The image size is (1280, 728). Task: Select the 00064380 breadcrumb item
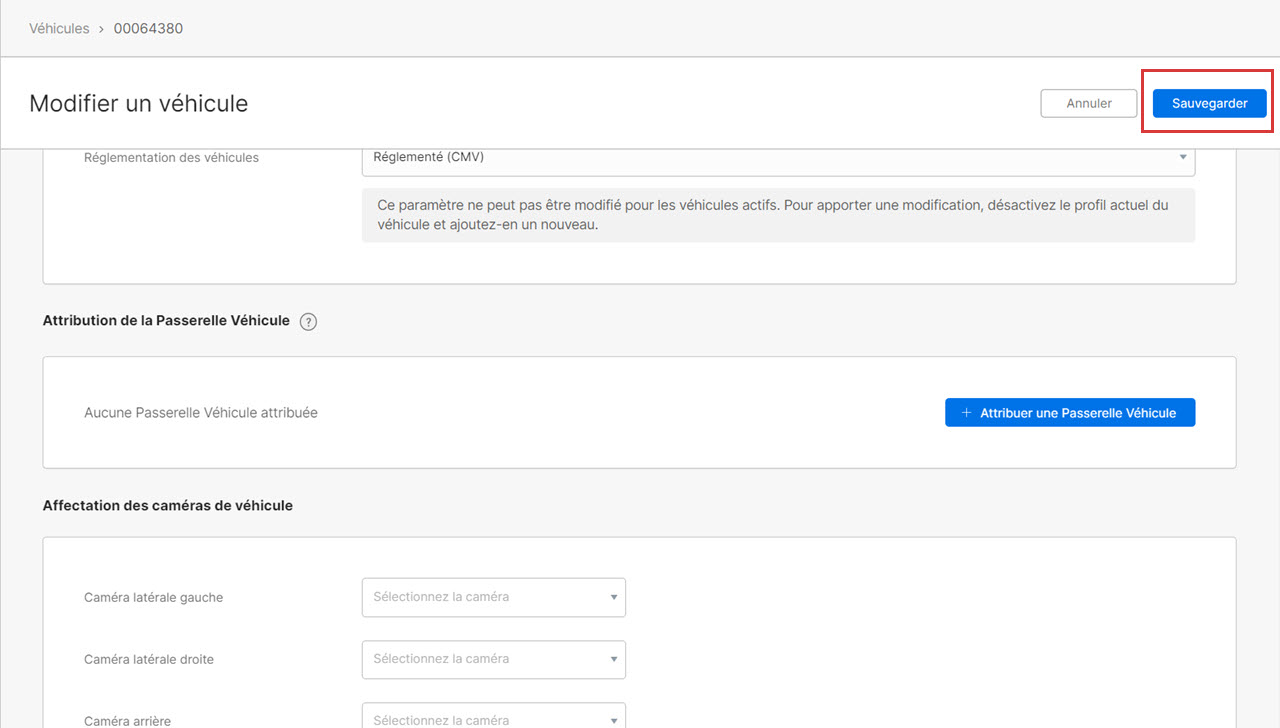coord(148,29)
